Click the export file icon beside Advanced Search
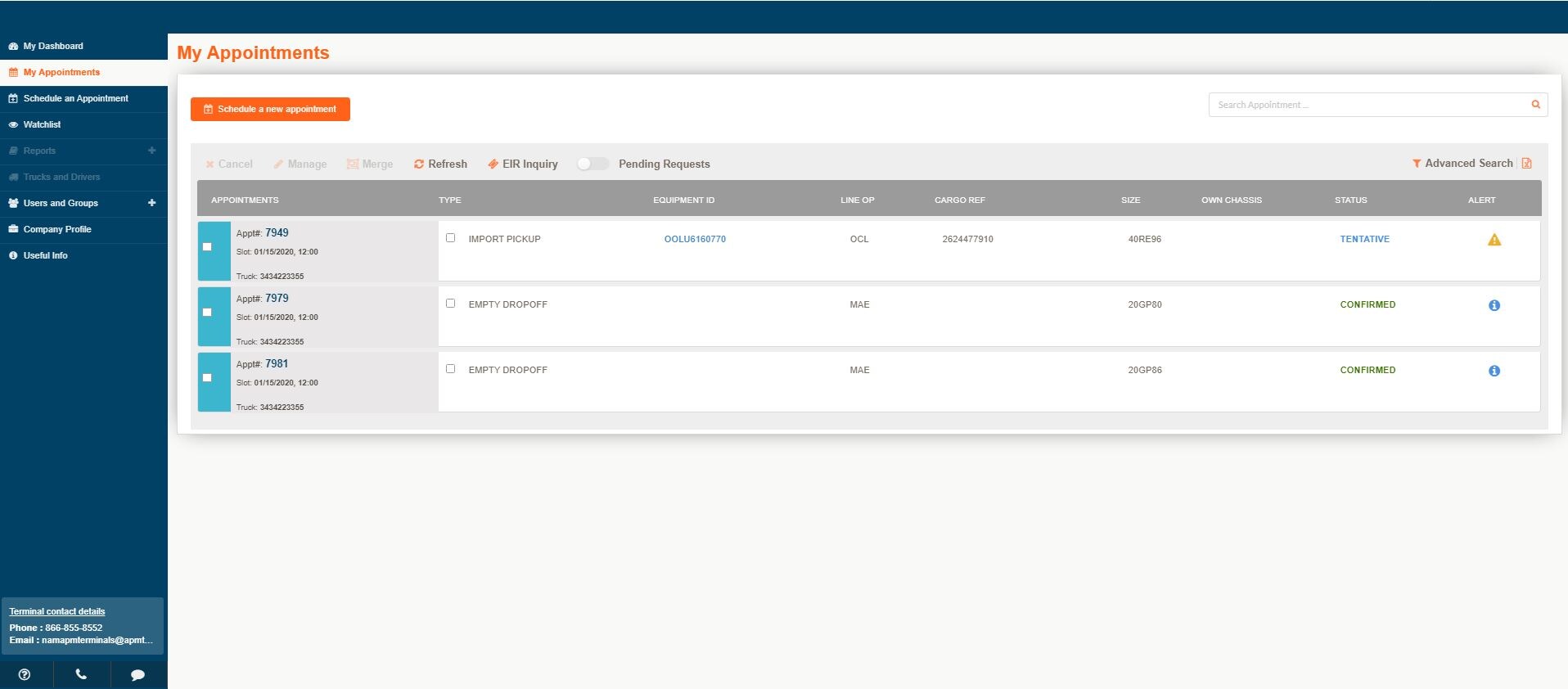Screen dimensions: 1568x689 click(x=1526, y=164)
